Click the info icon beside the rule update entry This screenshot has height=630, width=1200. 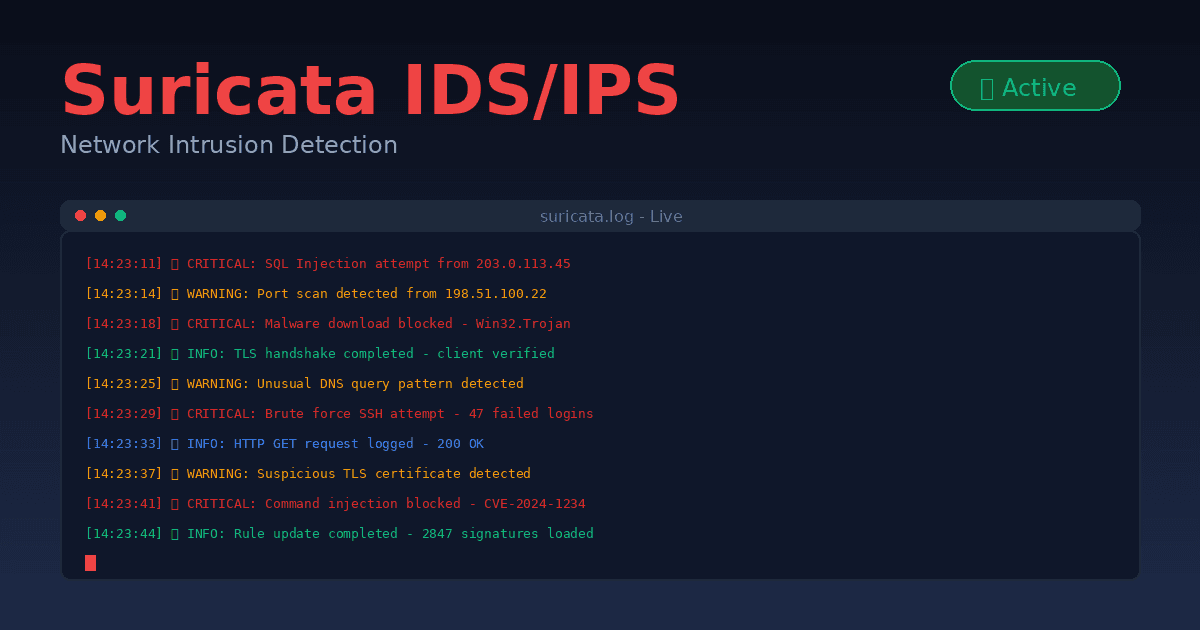(174, 533)
